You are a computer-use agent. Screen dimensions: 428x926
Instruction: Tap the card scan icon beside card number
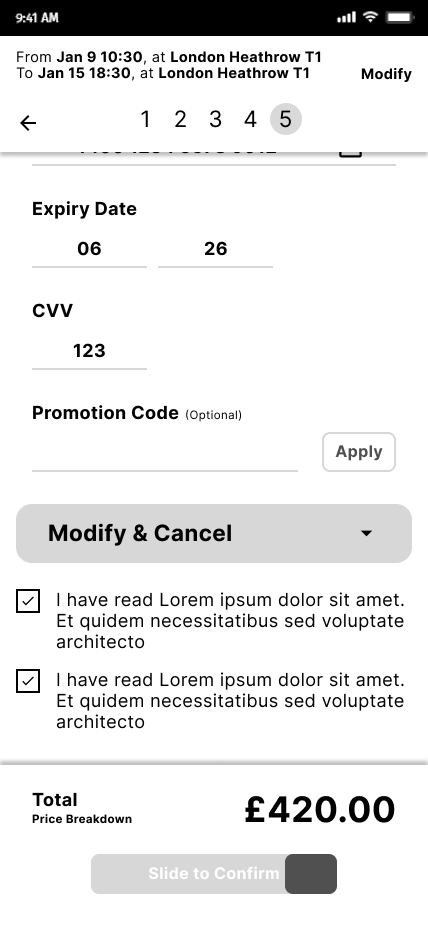350,153
